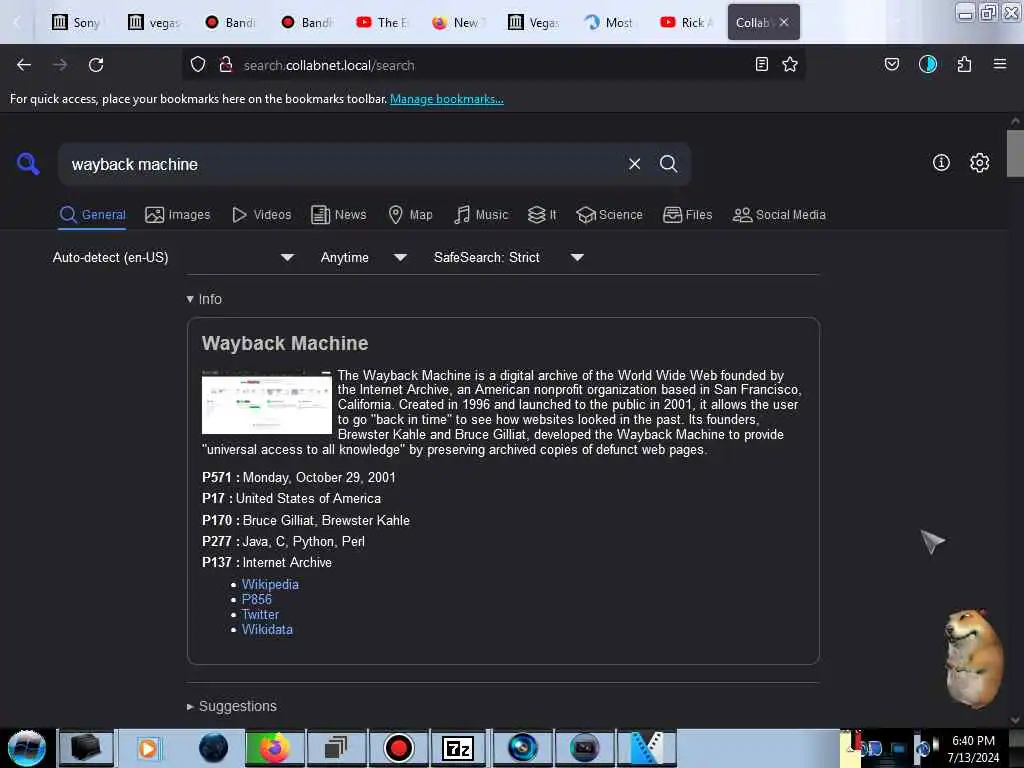This screenshot has height=768, width=1024.
Task: Open the shield tracking protection icon
Action: 198,64
